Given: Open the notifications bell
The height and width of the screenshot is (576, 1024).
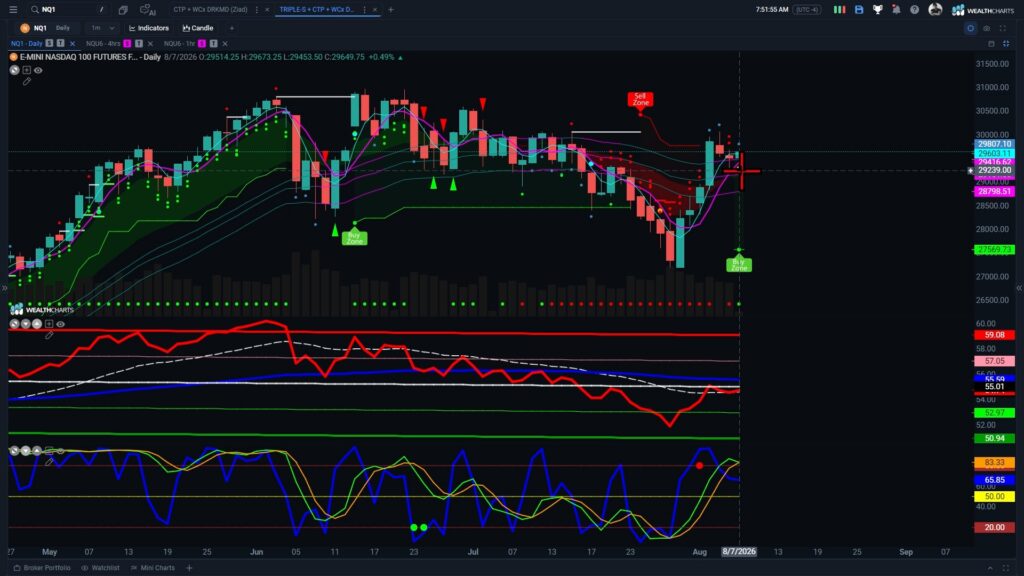Looking at the screenshot, I should point(896,10).
